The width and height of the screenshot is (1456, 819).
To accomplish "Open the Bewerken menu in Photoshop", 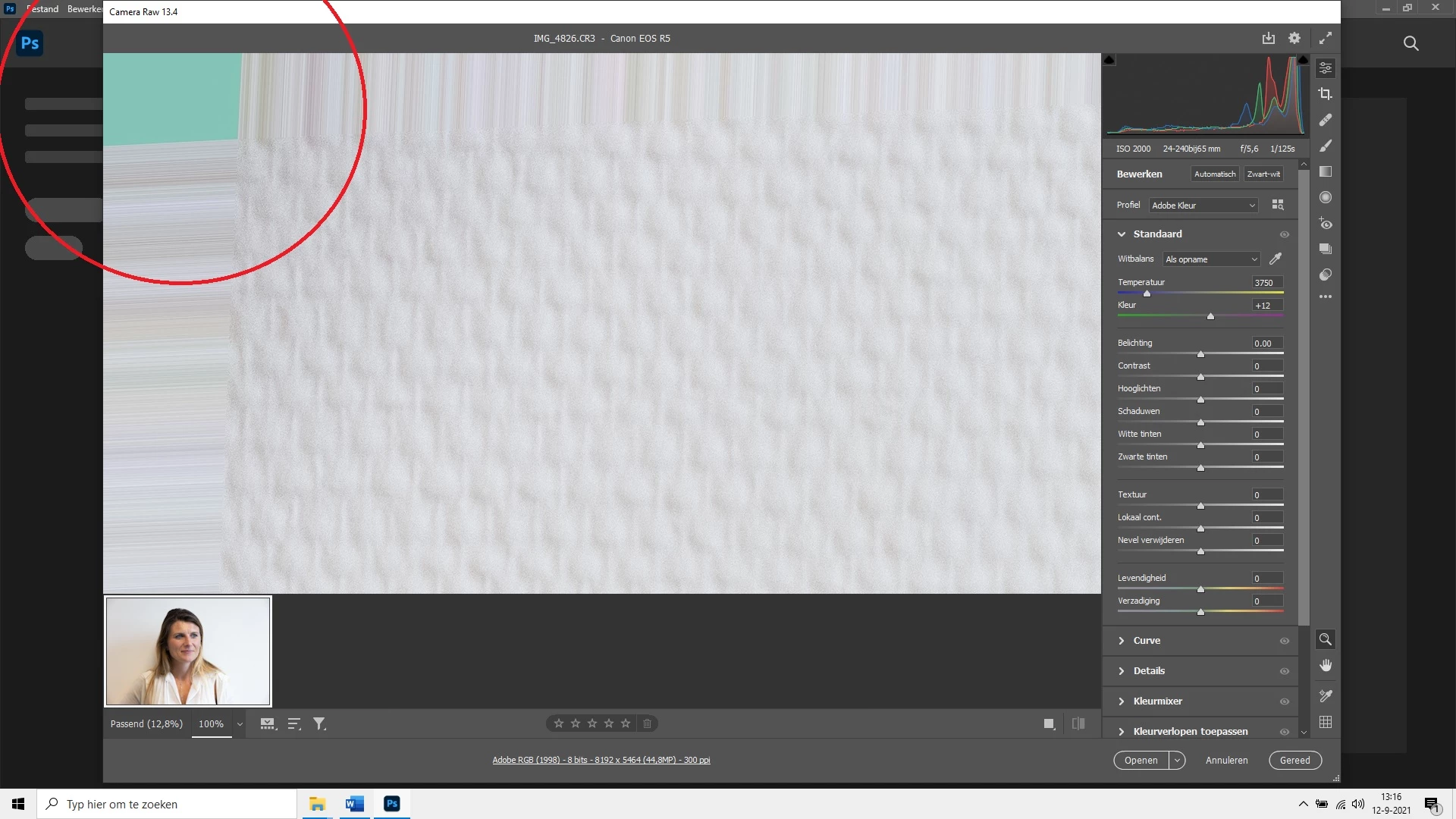I will 83,9.
